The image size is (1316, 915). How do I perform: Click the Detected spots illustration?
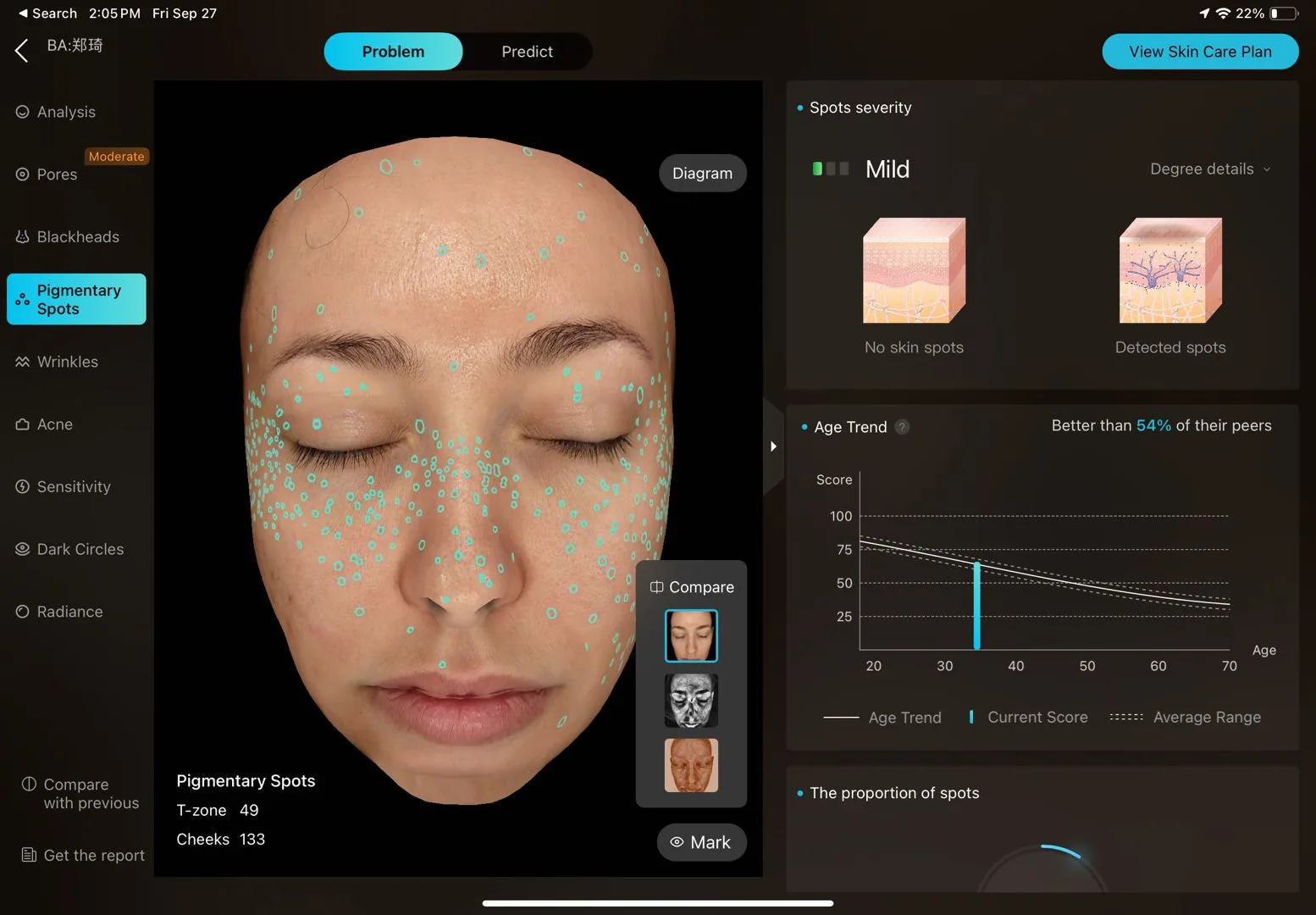(1170, 270)
